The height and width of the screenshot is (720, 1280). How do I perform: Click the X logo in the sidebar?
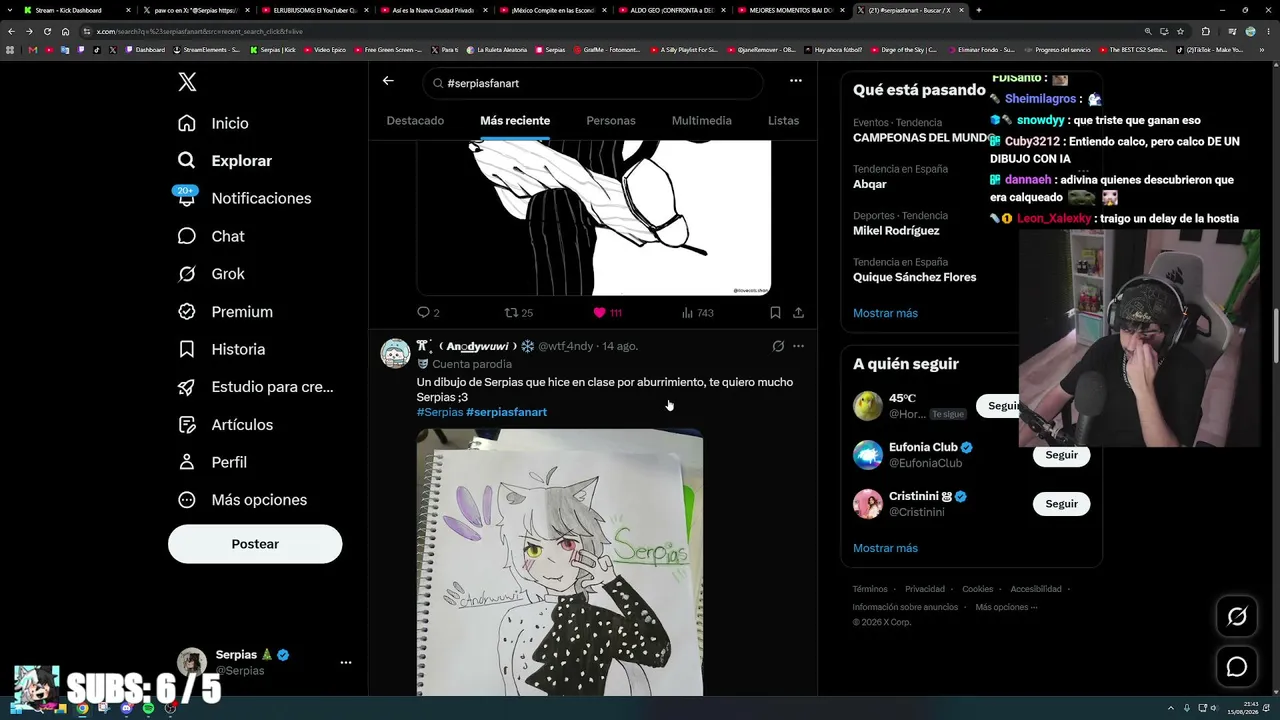[x=187, y=82]
